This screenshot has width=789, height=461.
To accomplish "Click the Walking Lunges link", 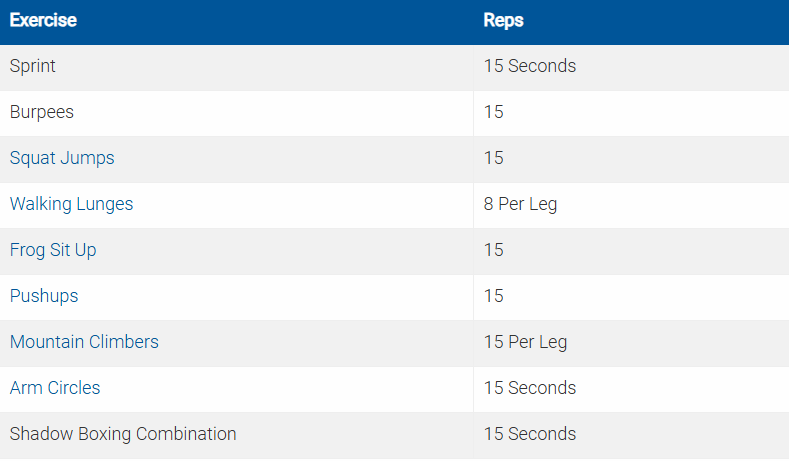I will click(x=71, y=204).
